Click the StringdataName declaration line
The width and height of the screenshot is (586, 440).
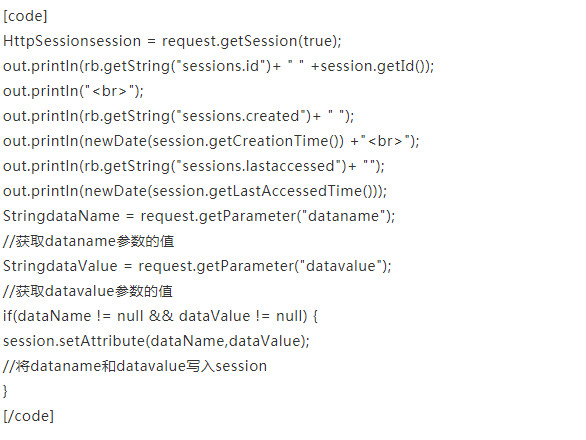[199, 216]
